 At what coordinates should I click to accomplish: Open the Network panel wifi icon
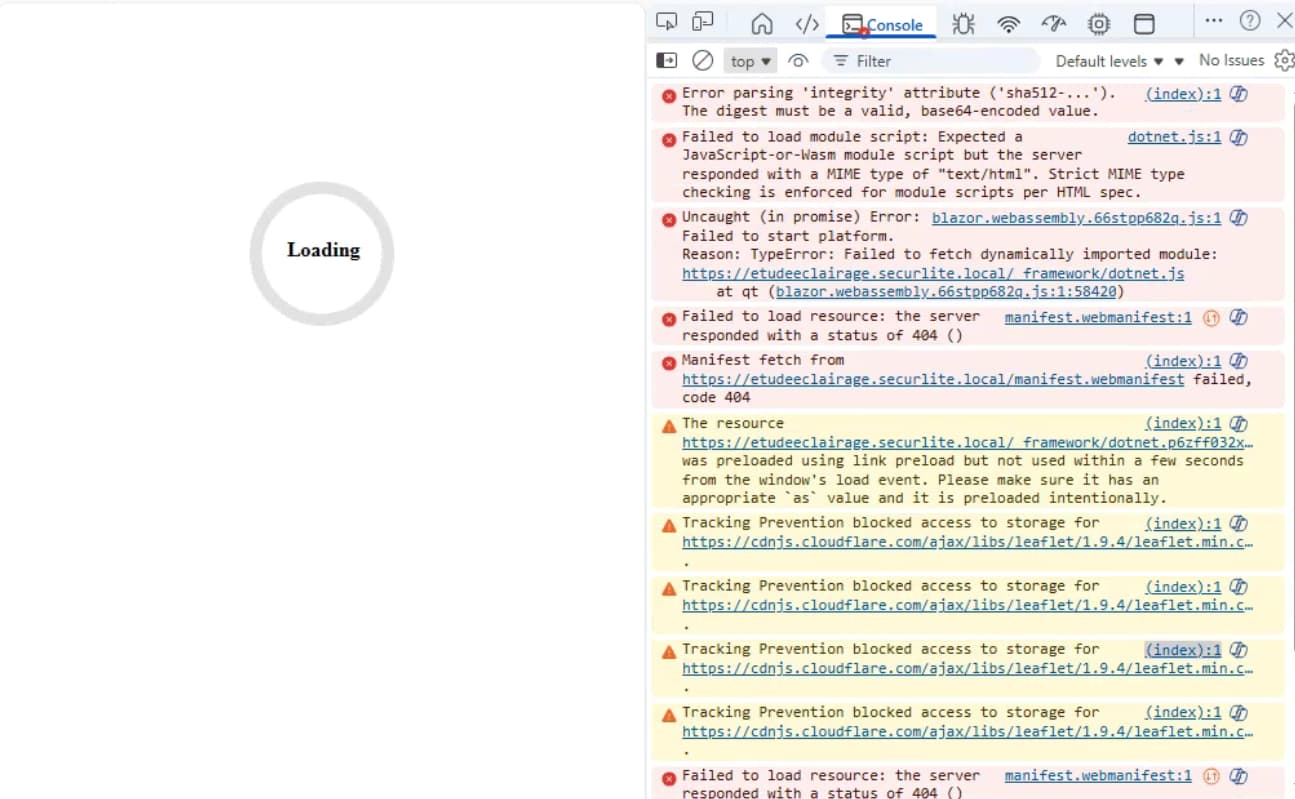(1009, 24)
